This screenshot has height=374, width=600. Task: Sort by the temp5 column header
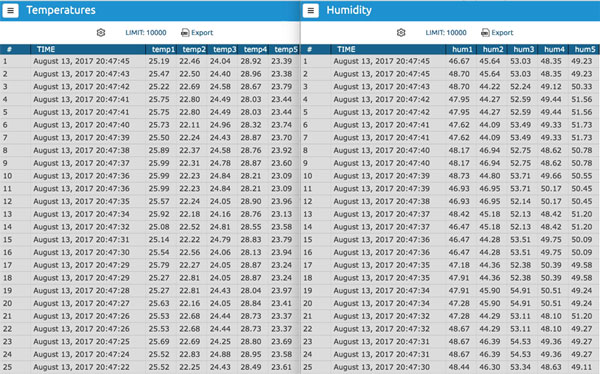(x=285, y=49)
